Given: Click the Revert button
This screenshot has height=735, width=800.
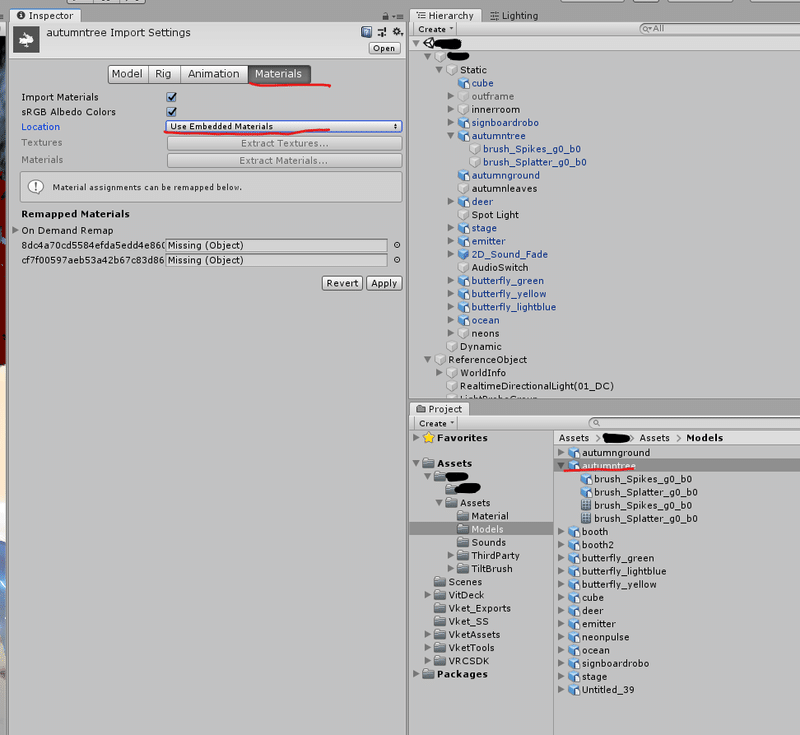Looking at the screenshot, I should [342, 283].
